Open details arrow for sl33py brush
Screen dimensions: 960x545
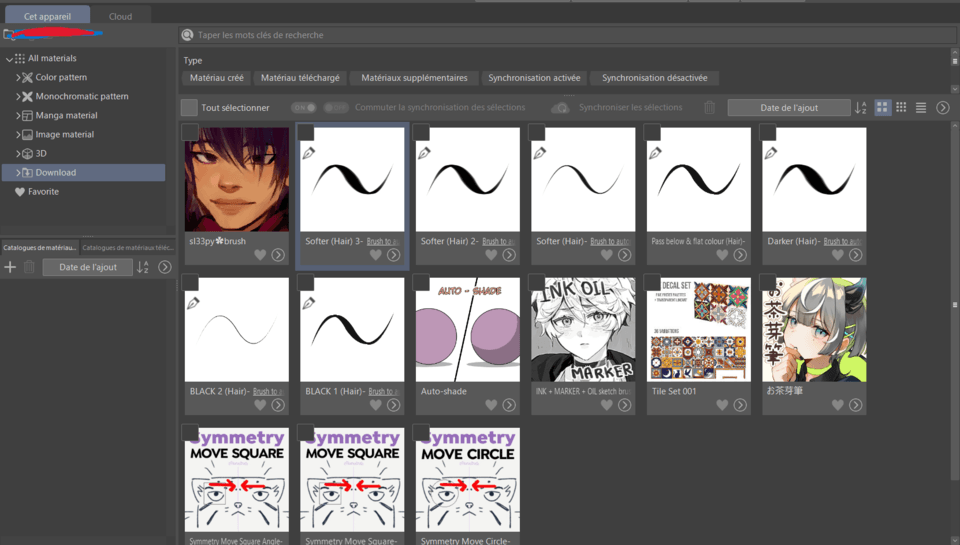278,255
